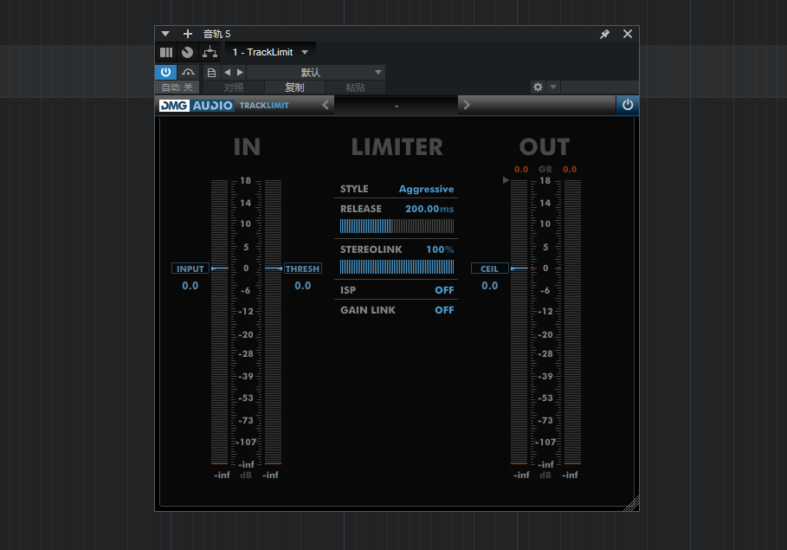Open the 默认 preset dropdown
Screen dimensions: 787x550
tap(315, 72)
